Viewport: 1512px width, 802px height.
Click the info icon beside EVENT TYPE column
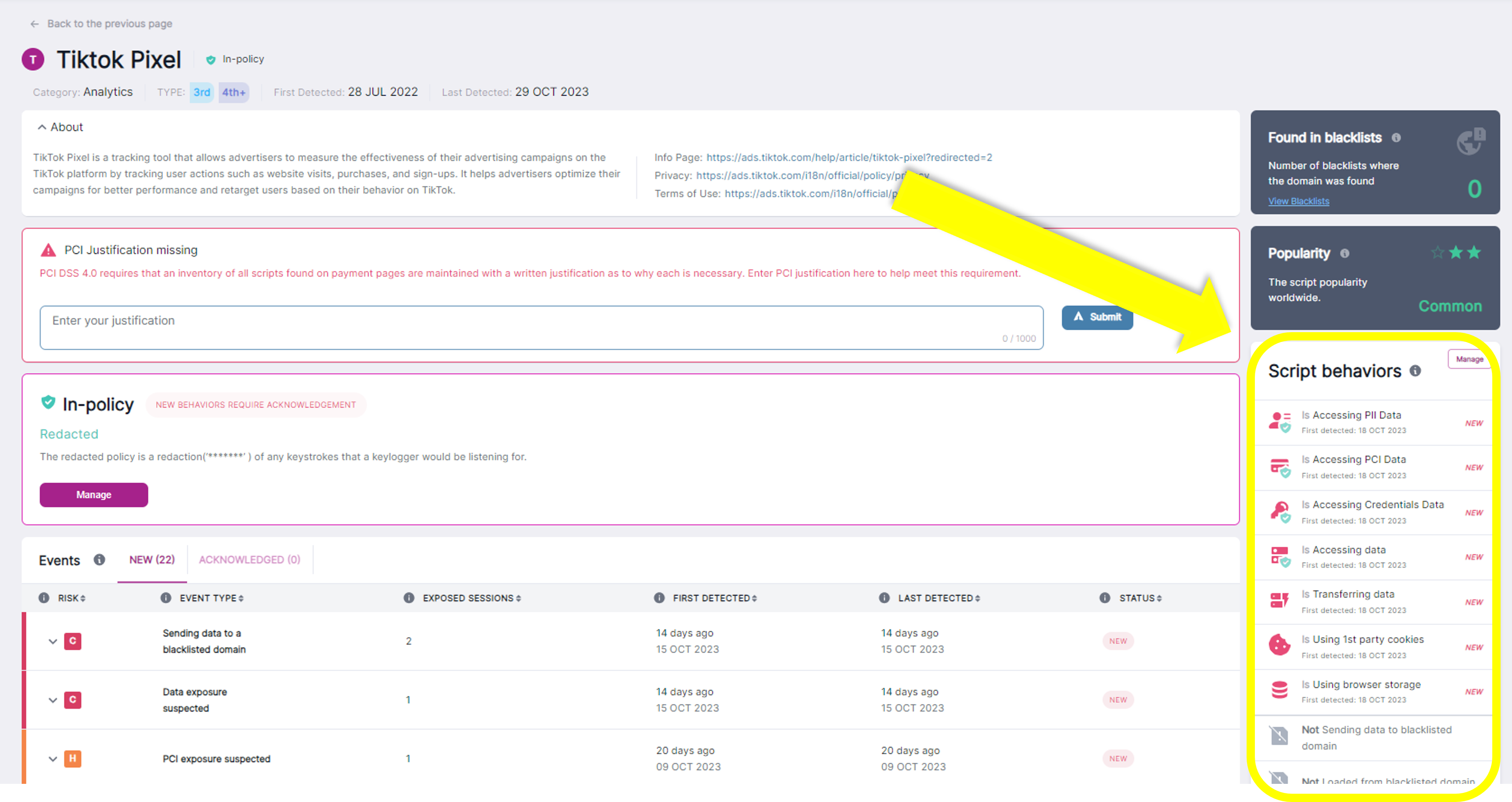166,598
